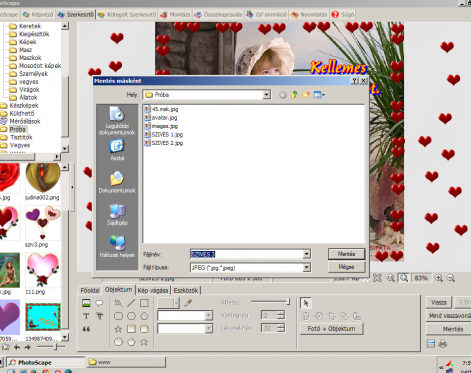Click Mentés button in the save dialog
This screenshot has width=471, height=373.
coord(346,254)
